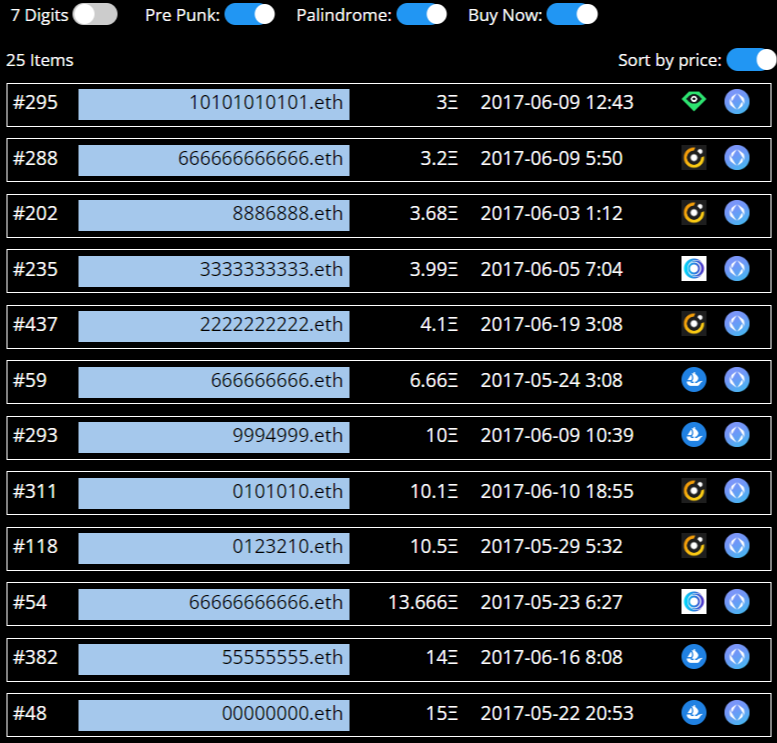
Task: Open OpenSea icon for 666666666.eth
Action: (x=694, y=380)
